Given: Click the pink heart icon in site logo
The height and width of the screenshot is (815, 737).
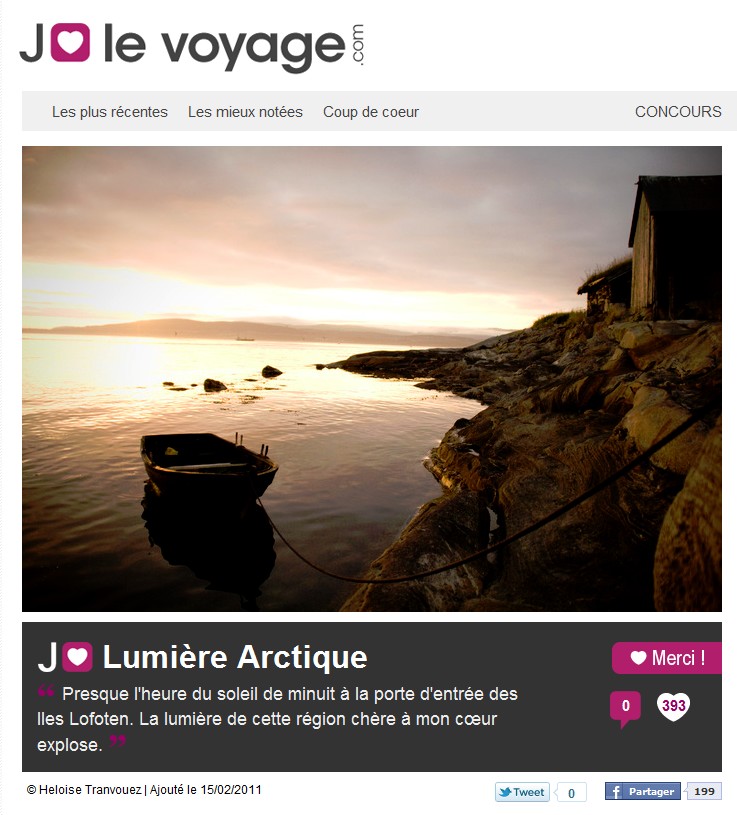Looking at the screenshot, I should click(70, 43).
